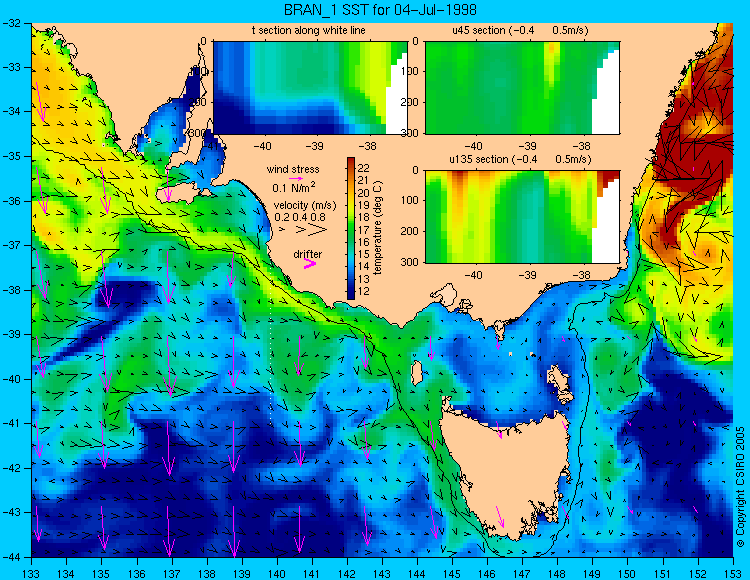
Task: Click the title "BRAN_1 SST for 04-Jul-1998"
Action: tap(380, 10)
